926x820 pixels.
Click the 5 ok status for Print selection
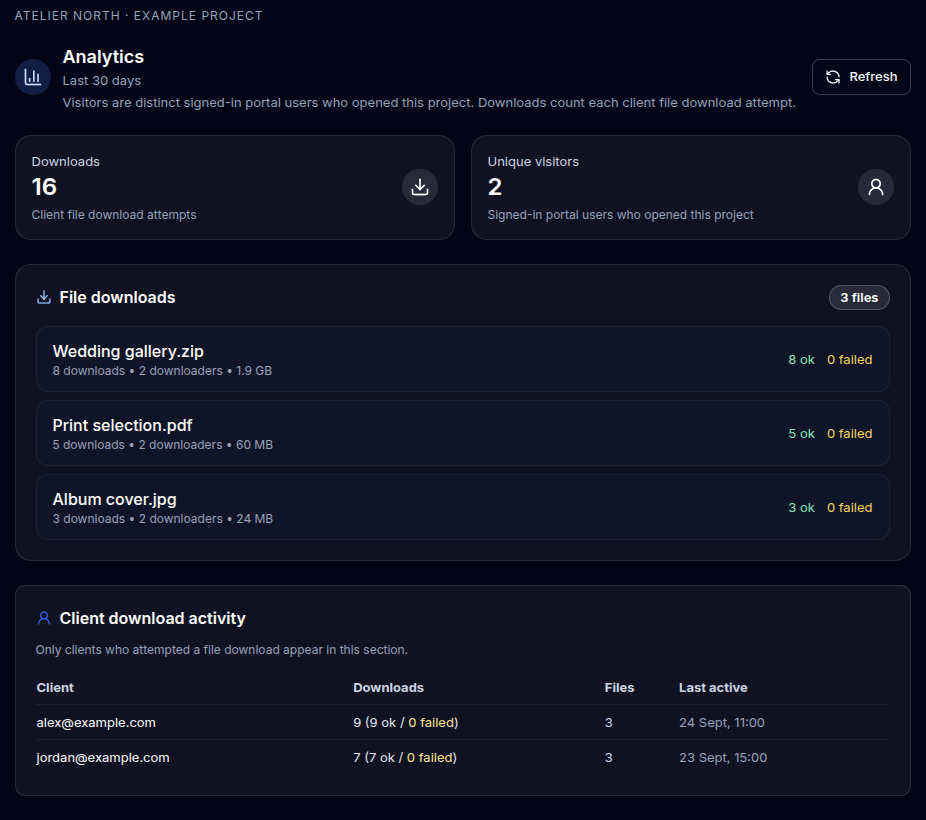tap(801, 433)
